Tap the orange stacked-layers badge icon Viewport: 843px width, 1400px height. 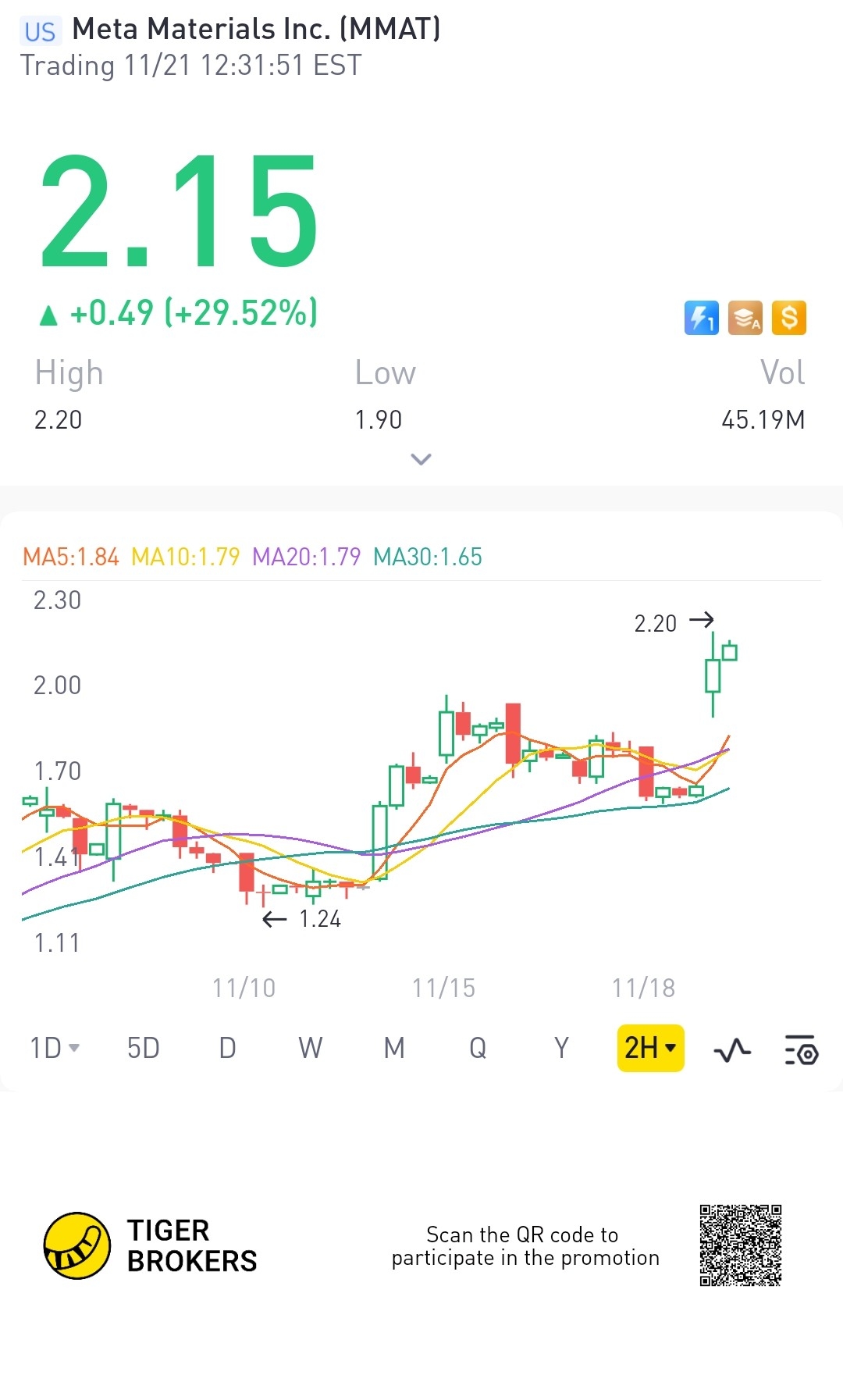[x=745, y=318]
